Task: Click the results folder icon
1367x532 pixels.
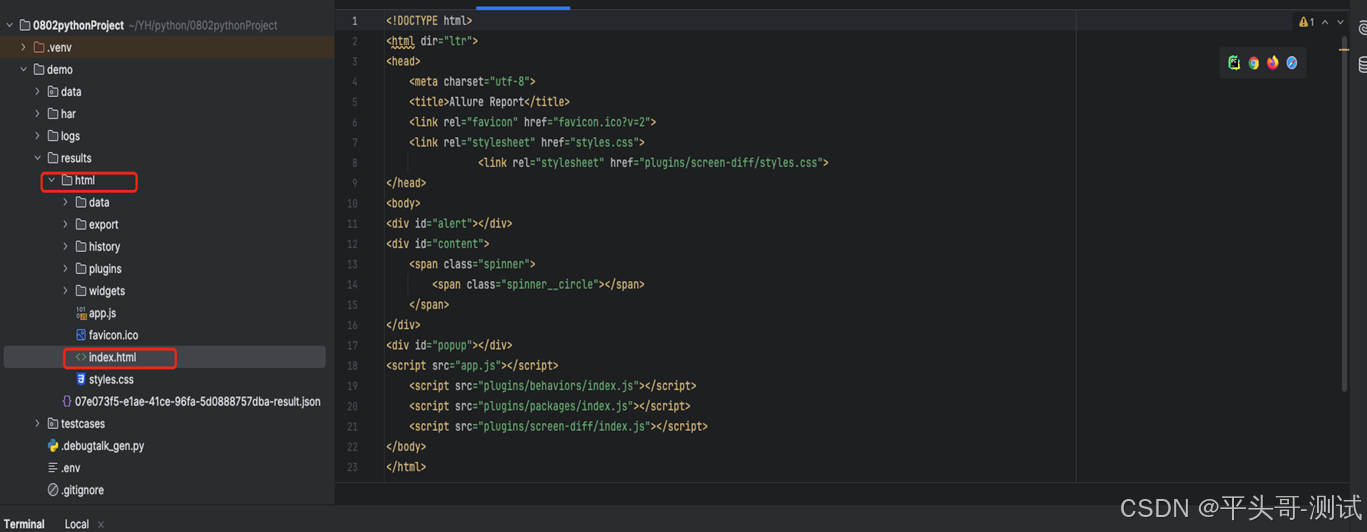Action: coord(53,158)
